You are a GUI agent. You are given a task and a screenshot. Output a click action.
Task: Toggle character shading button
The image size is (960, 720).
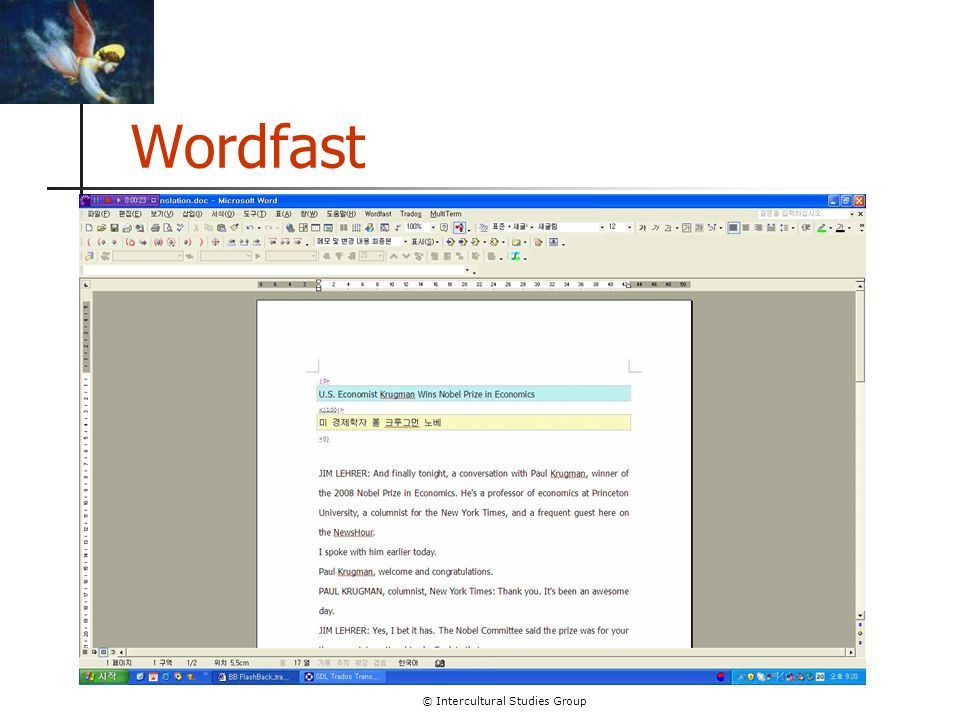699,228
